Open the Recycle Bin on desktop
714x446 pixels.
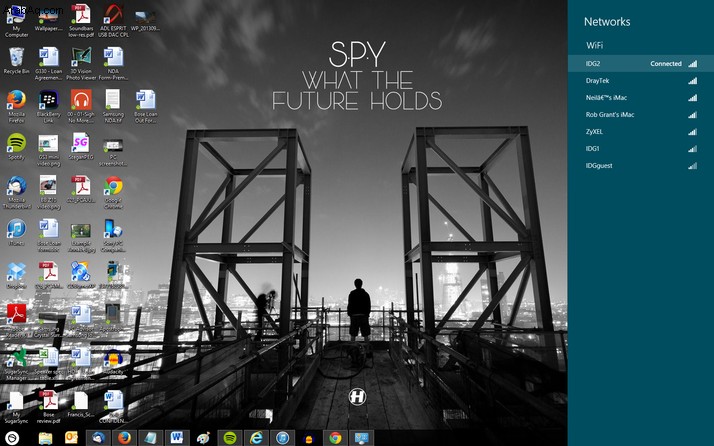point(16,61)
